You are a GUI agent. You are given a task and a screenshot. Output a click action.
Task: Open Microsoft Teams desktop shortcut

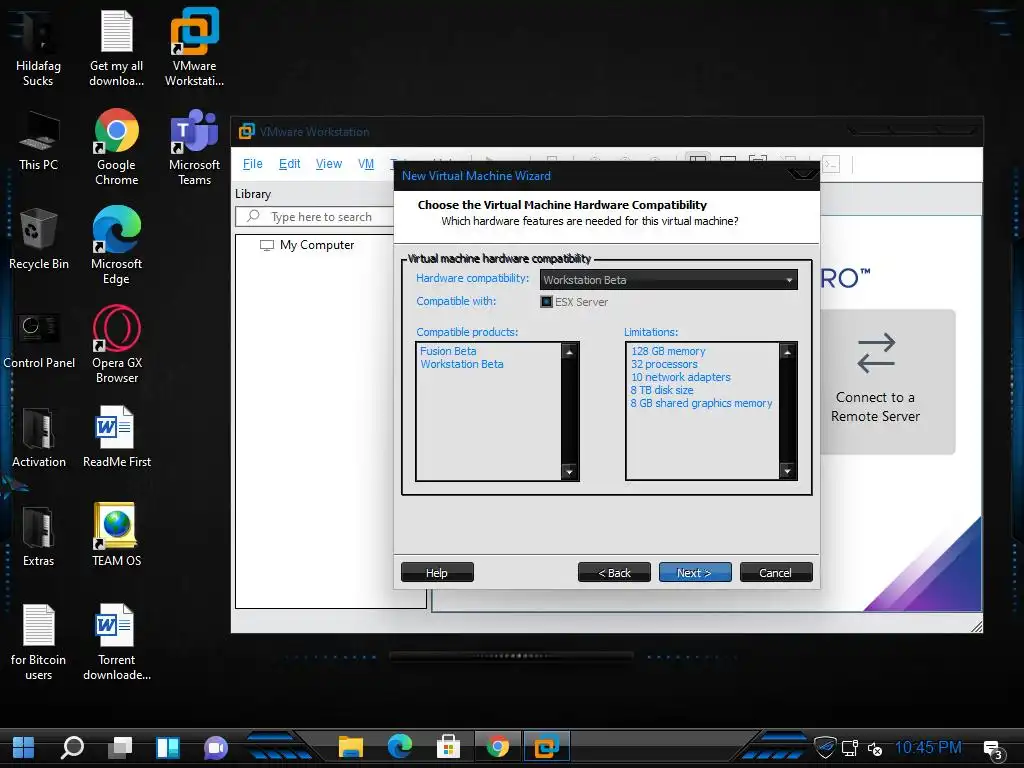click(195, 148)
